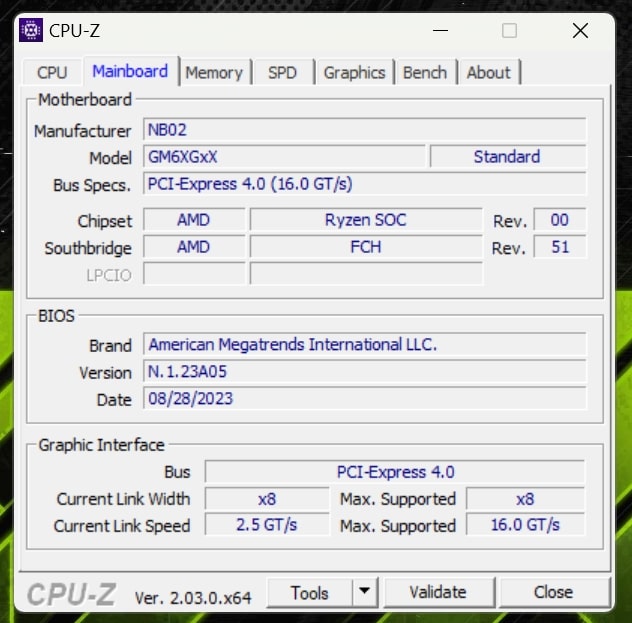Go to the SPD tab
This screenshot has height=623, width=632.
(282, 72)
